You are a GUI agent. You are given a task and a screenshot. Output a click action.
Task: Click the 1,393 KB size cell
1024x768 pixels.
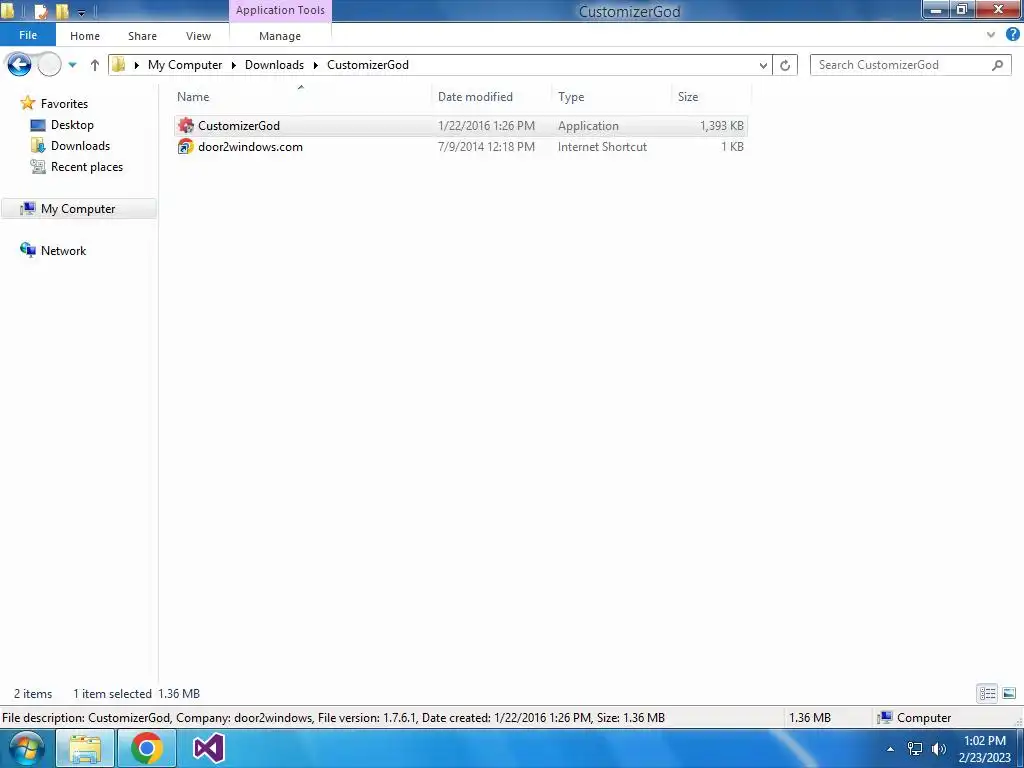tap(722, 125)
